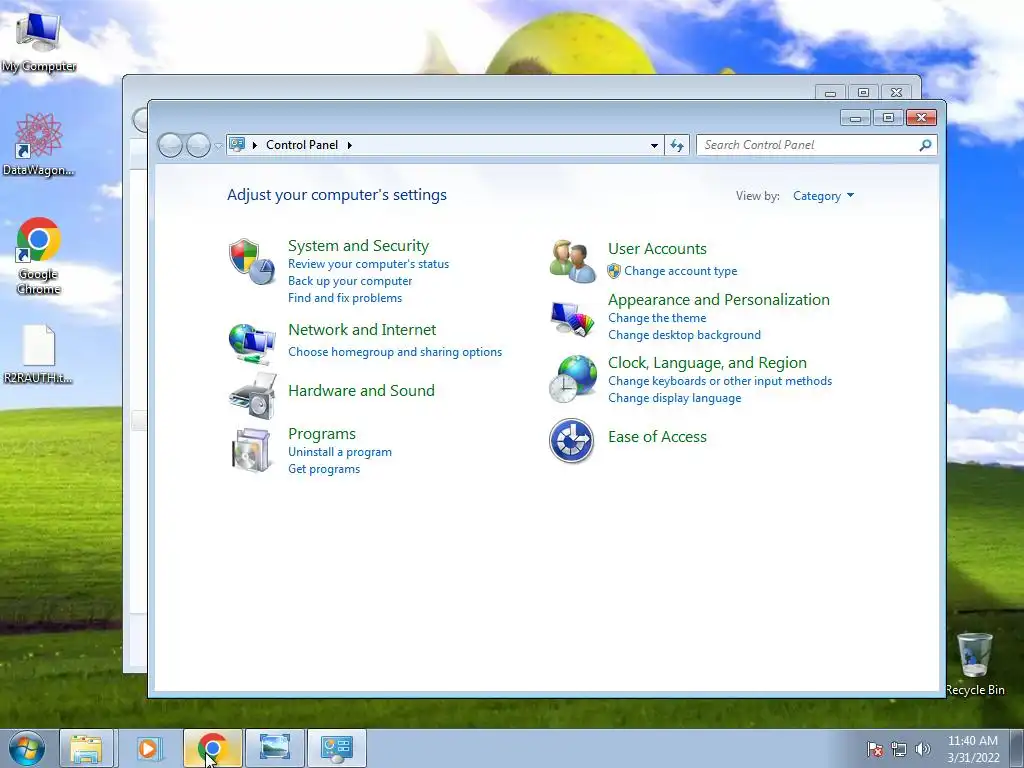The height and width of the screenshot is (768, 1024).
Task: Open System and Security shield icon
Action: (252, 261)
